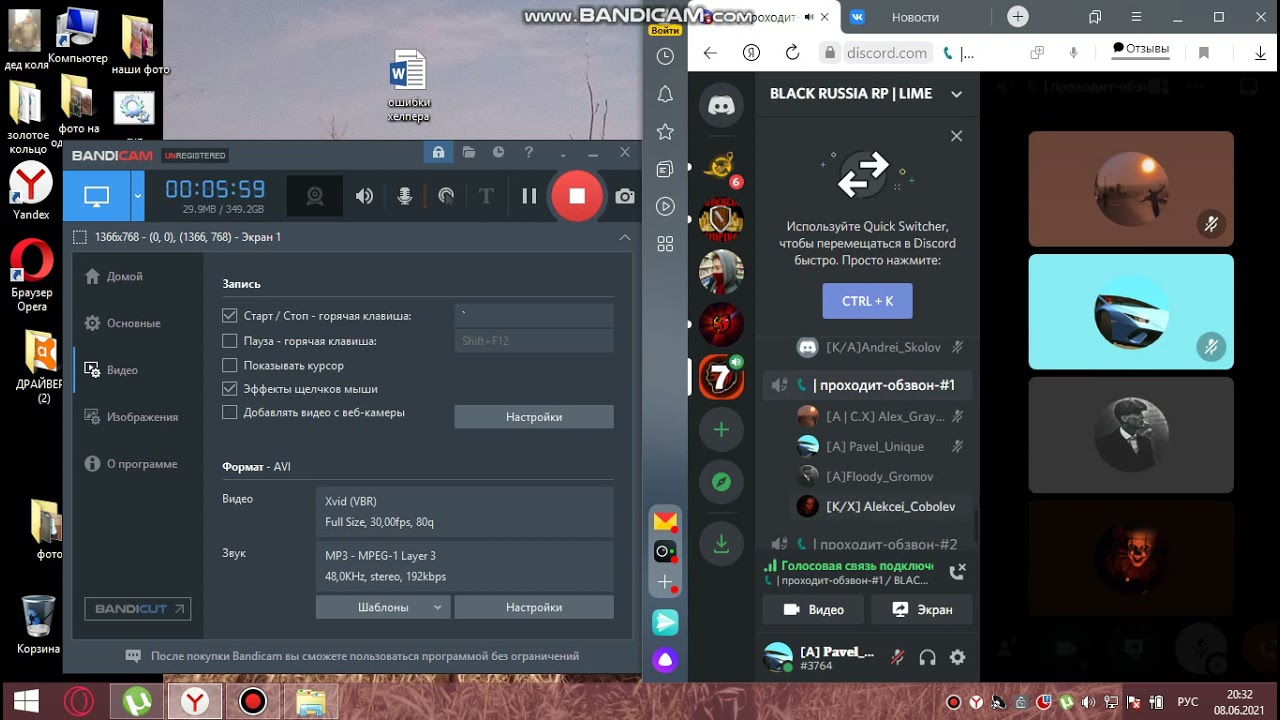The height and width of the screenshot is (720, 1280).
Task: Click the Shift+F12 pause hotkey field
Action: pos(534,341)
